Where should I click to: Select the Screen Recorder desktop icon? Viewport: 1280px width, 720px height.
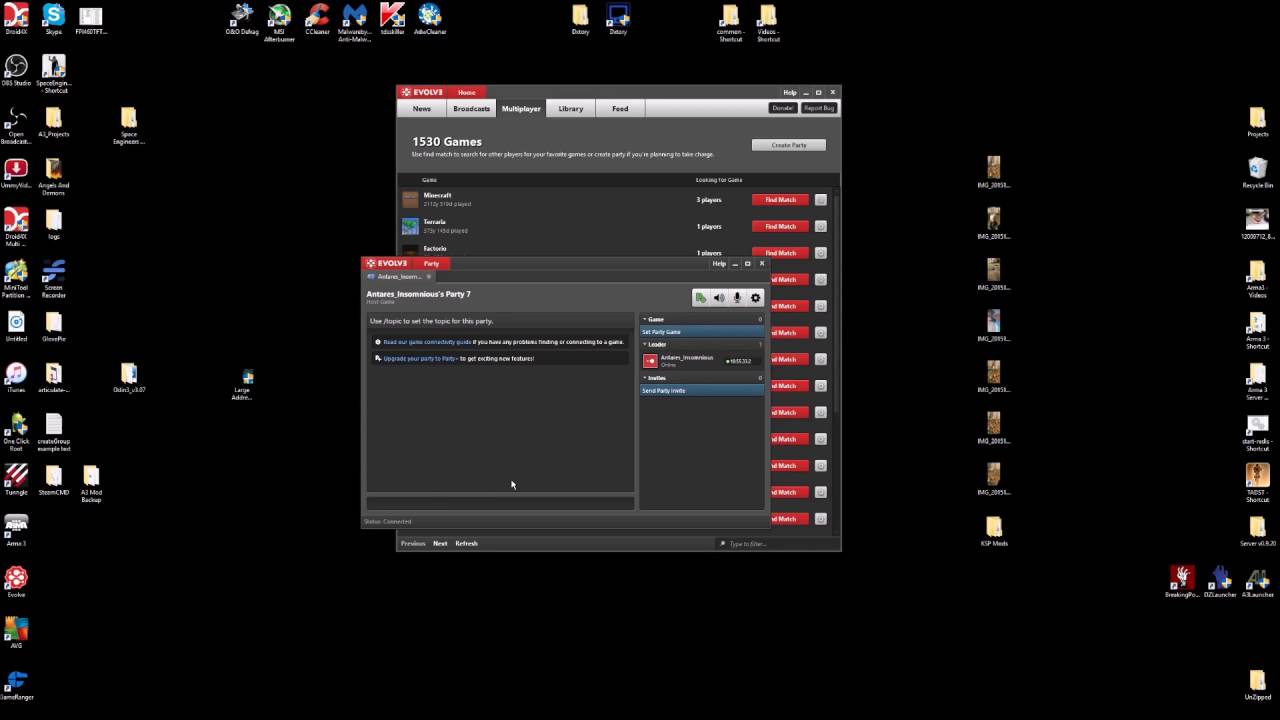pyautogui.click(x=53, y=279)
